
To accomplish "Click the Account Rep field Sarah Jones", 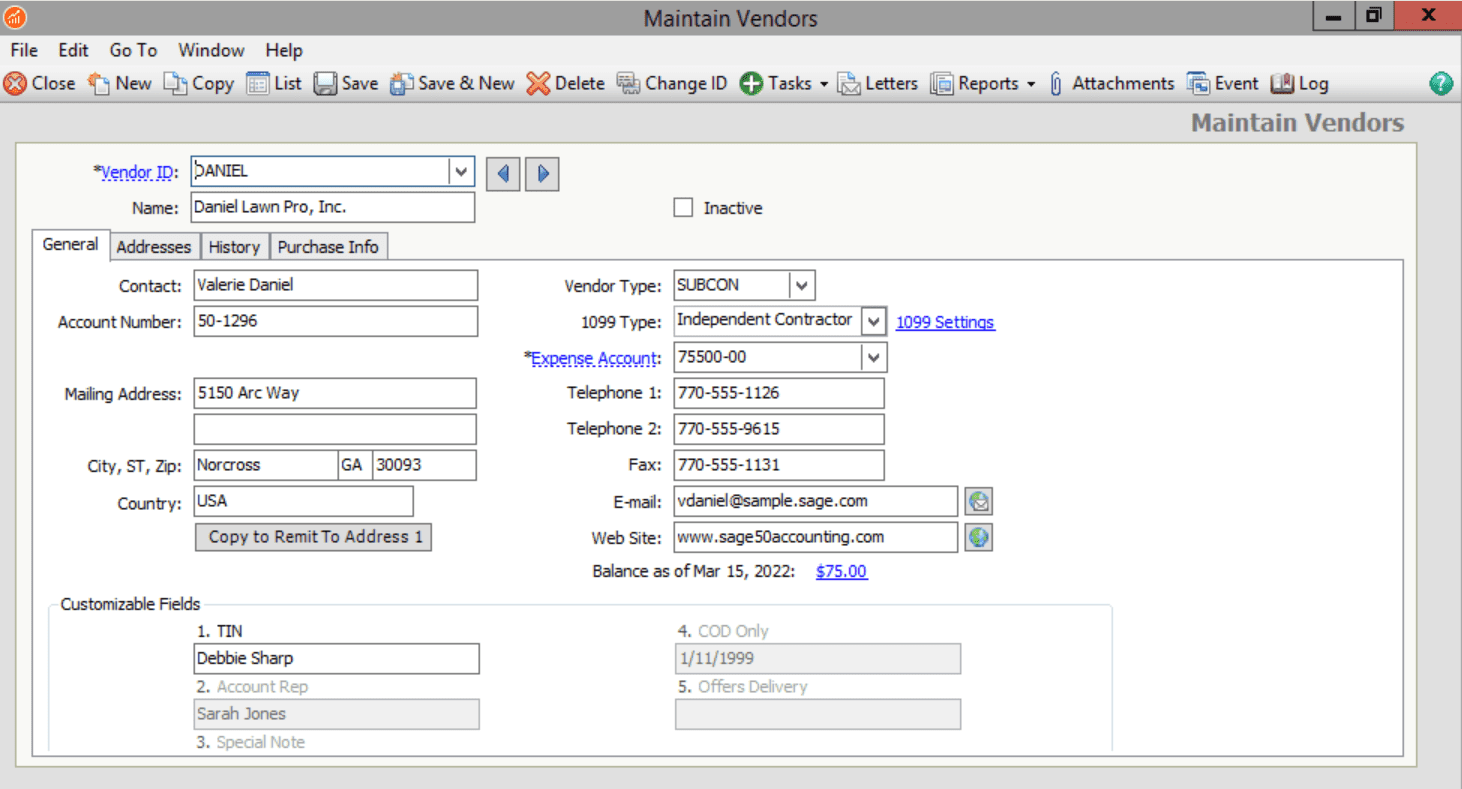I will 336,714.
